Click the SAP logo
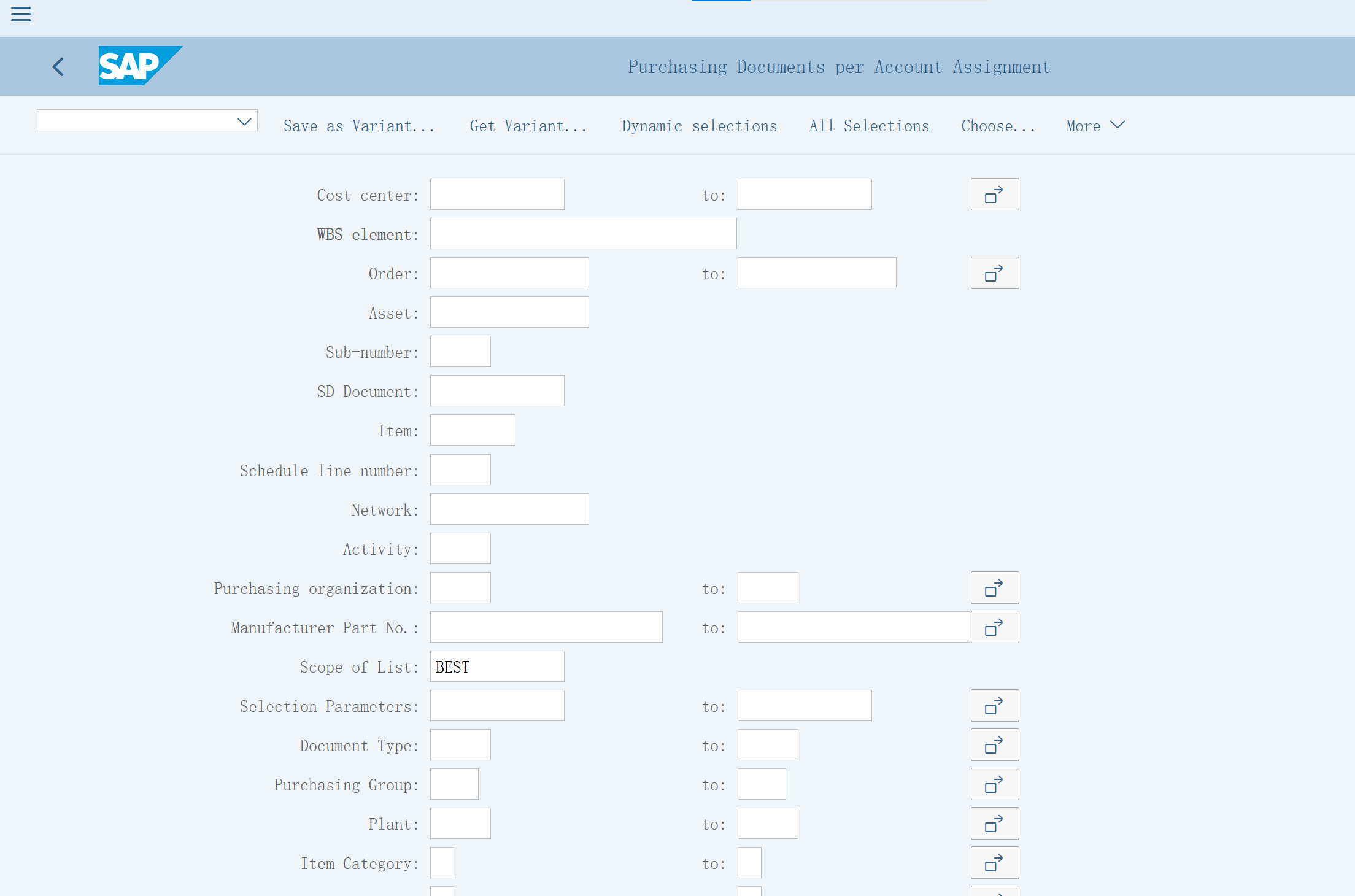Screen dimensions: 1355x896 point(140,66)
